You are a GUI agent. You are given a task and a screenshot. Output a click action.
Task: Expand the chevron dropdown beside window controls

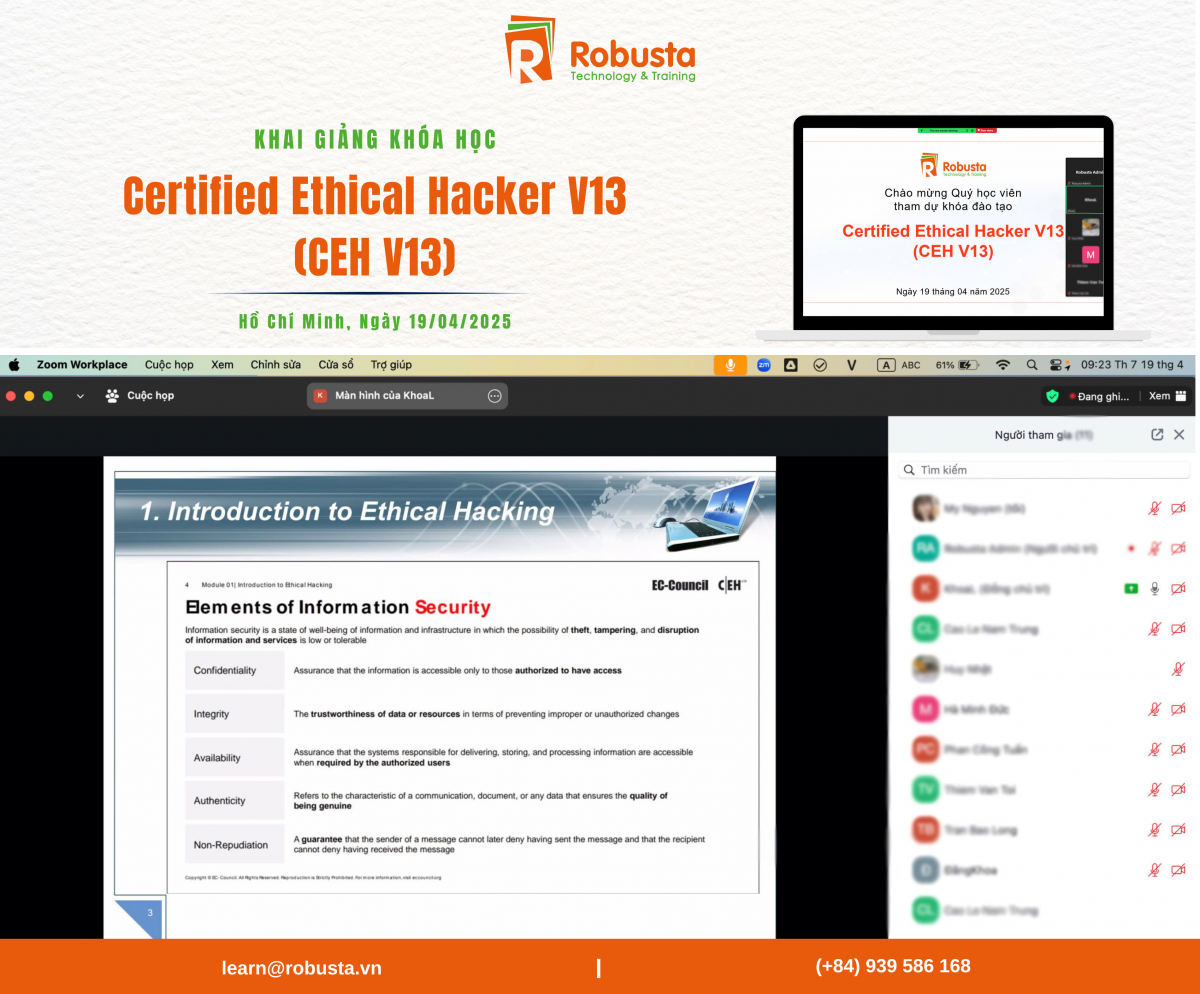pyautogui.click(x=80, y=396)
